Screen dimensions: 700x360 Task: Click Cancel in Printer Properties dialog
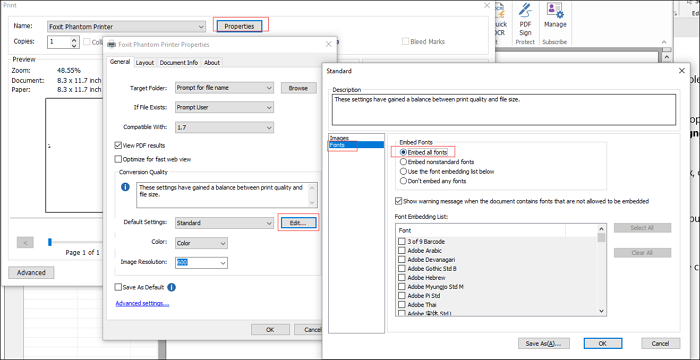[x=308, y=330]
